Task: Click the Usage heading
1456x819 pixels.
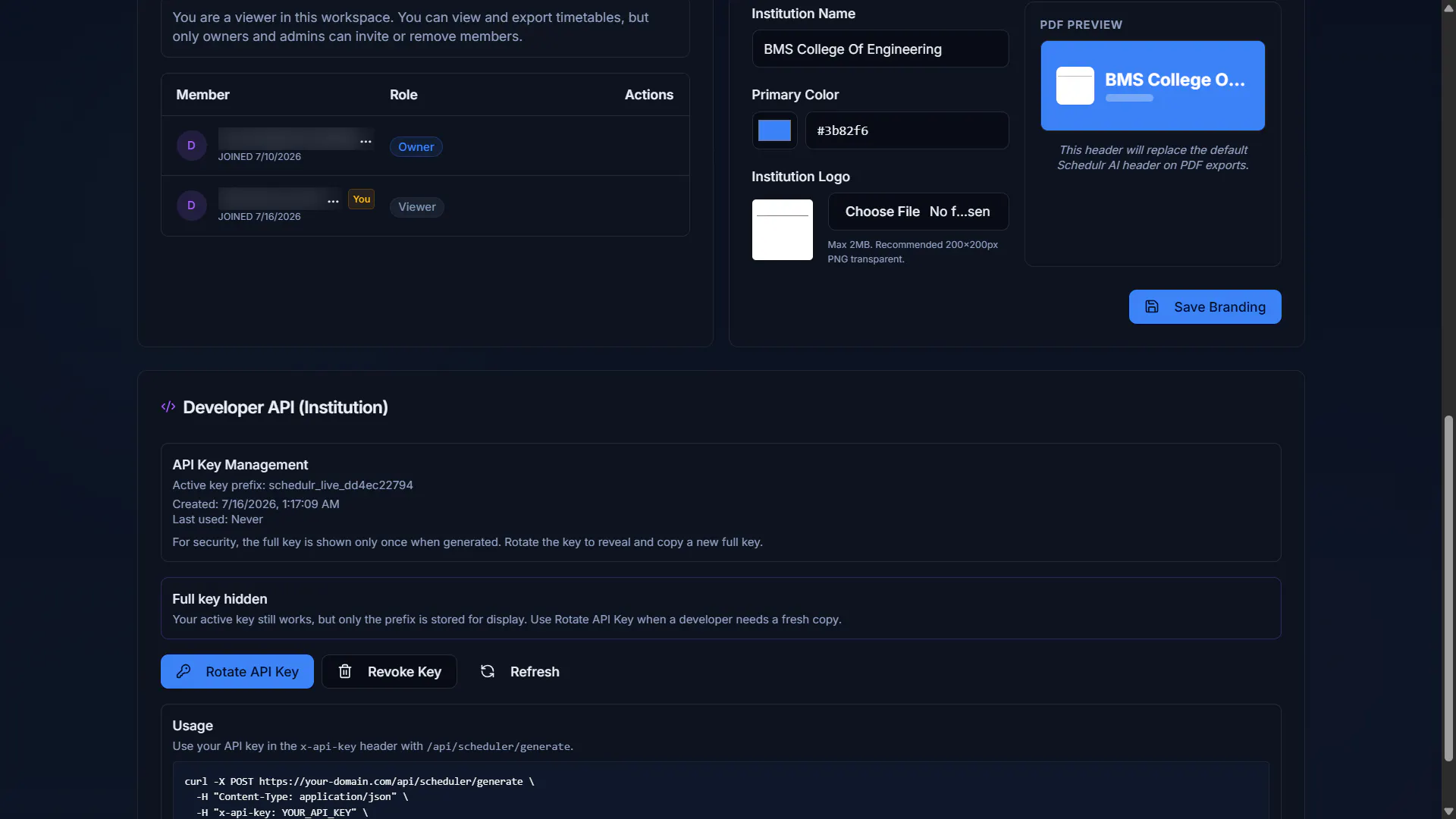Action: tap(193, 726)
